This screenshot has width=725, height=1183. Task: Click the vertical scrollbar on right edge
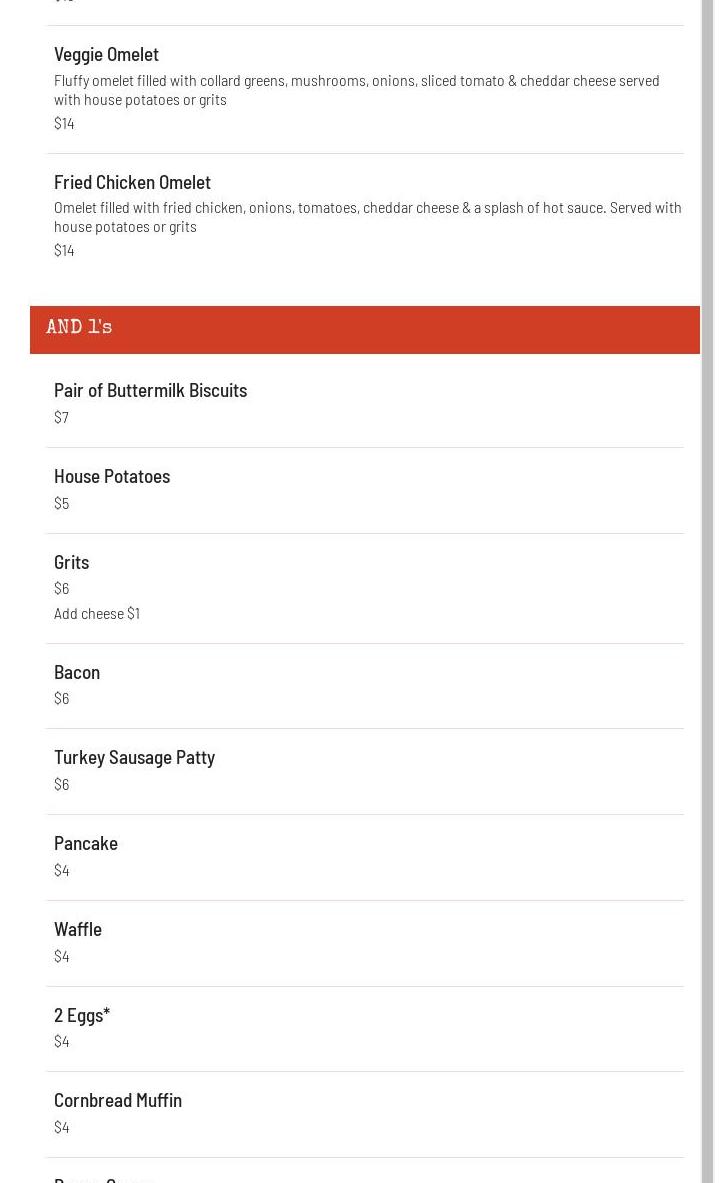pyautogui.click(x=707, y=600)
